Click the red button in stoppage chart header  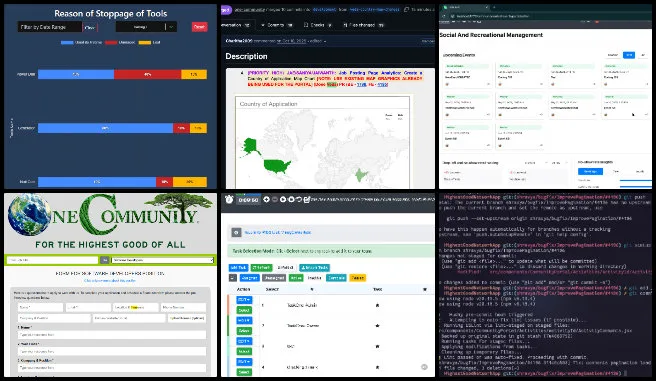[200, 27]
